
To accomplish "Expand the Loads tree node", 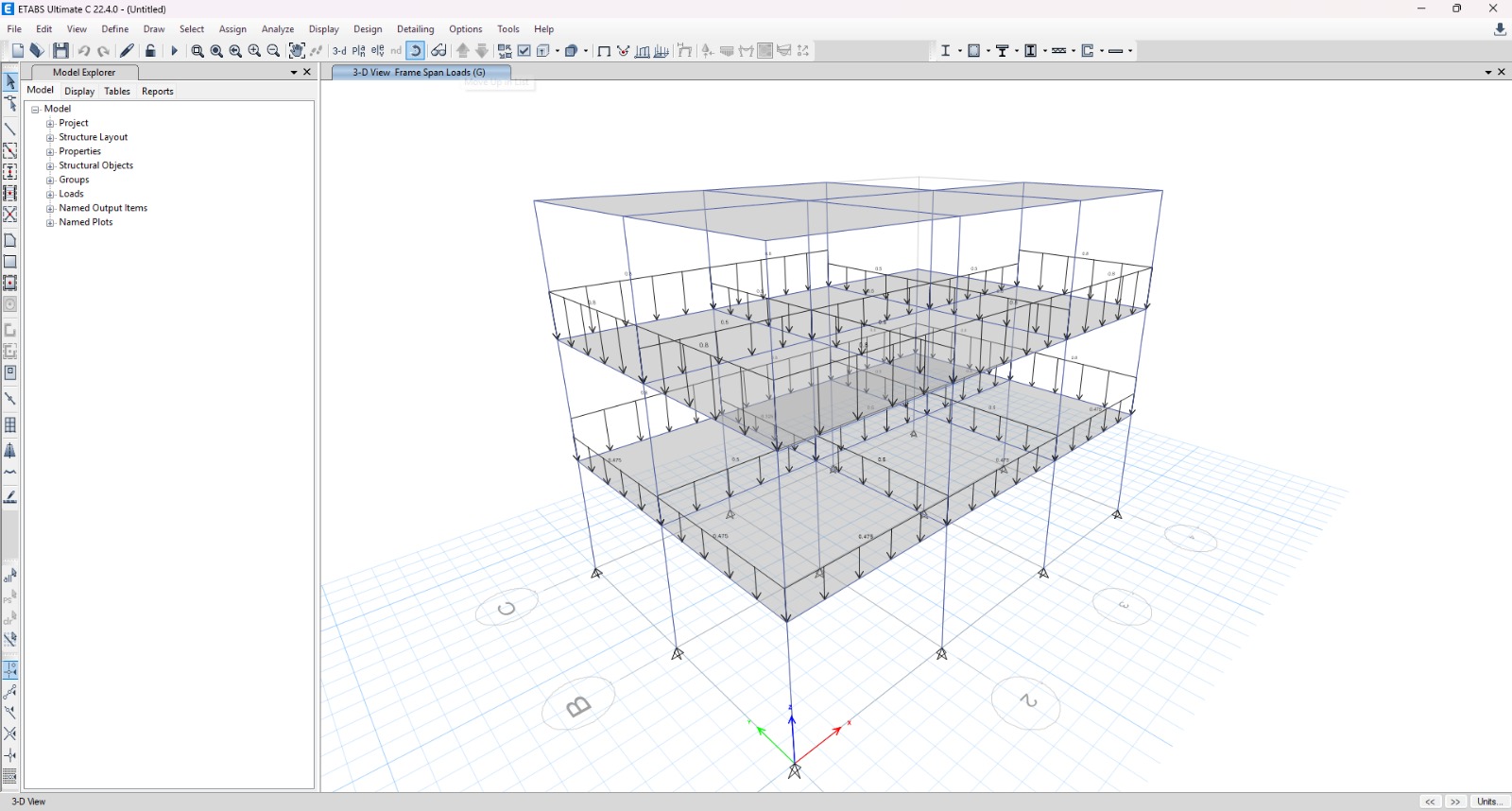I will tap(50, 195).
